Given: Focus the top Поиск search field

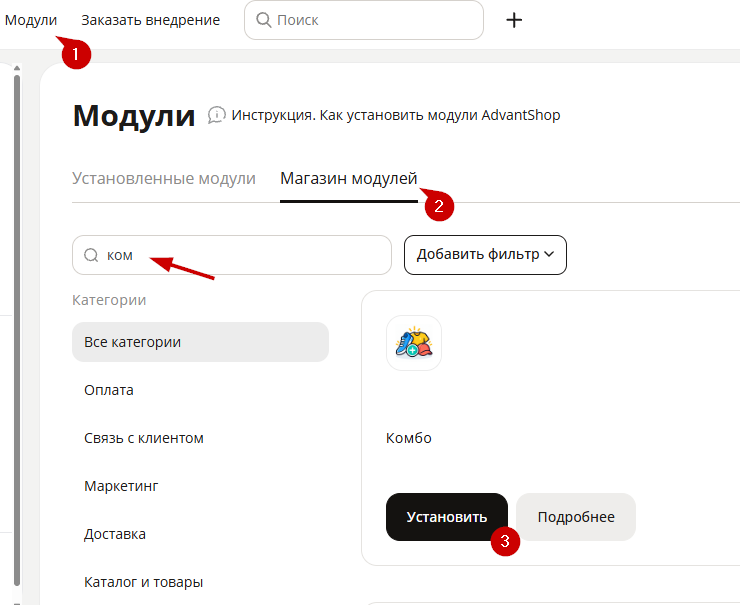Looking at the screenshot, I should point(364,20).
